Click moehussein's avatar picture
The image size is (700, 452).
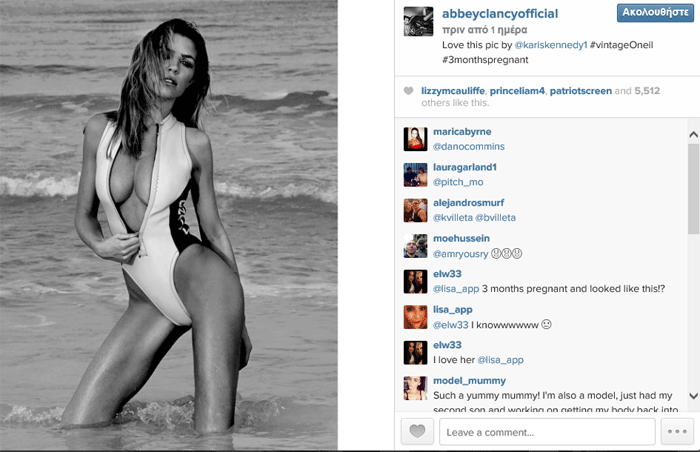click(x=415, y=246)
